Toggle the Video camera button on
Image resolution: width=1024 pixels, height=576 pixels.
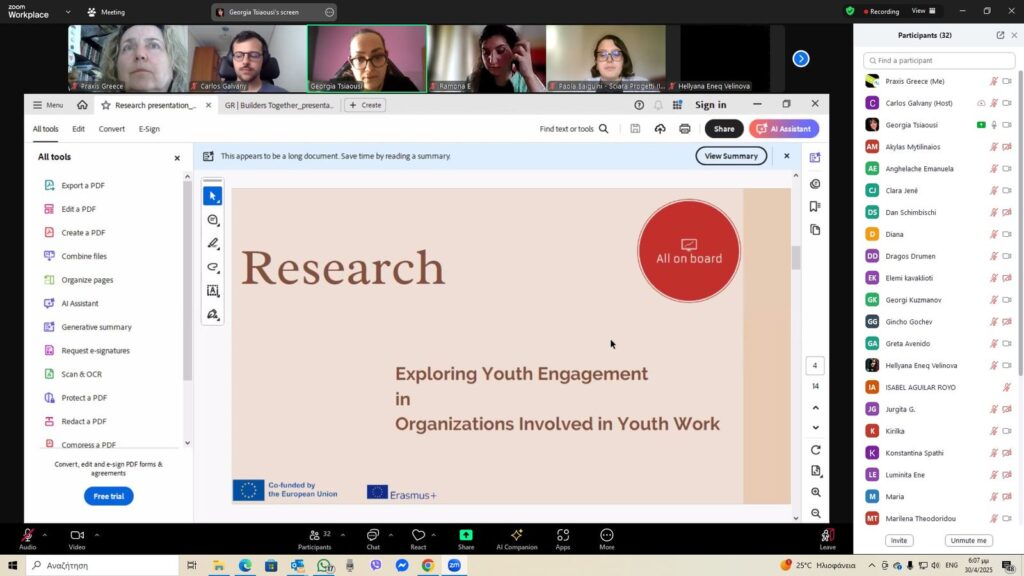pyautogui.click(x=77, y=536)
